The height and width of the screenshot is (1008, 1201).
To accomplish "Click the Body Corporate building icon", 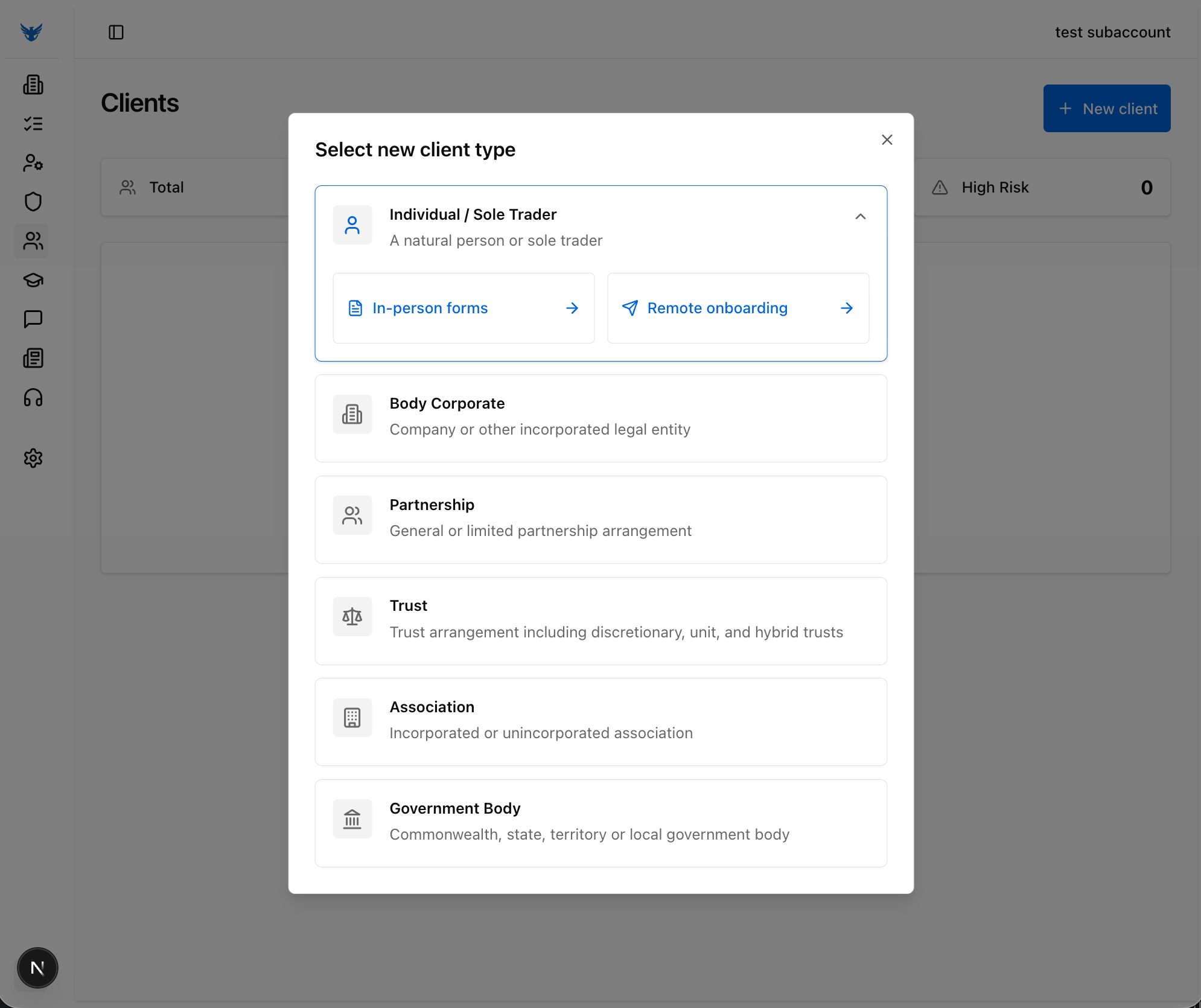I will click(352, 414).
